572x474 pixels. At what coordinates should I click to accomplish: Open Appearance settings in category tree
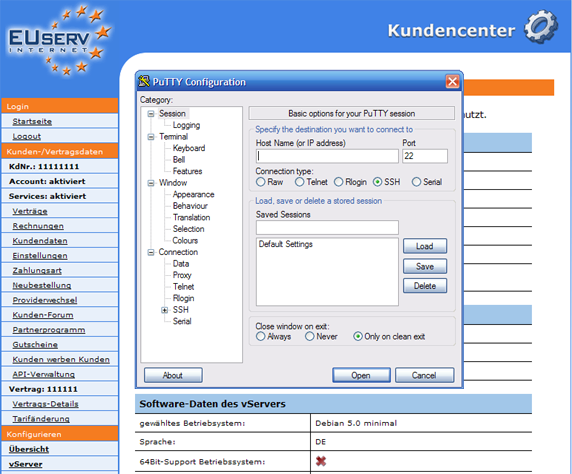(194, 194)
